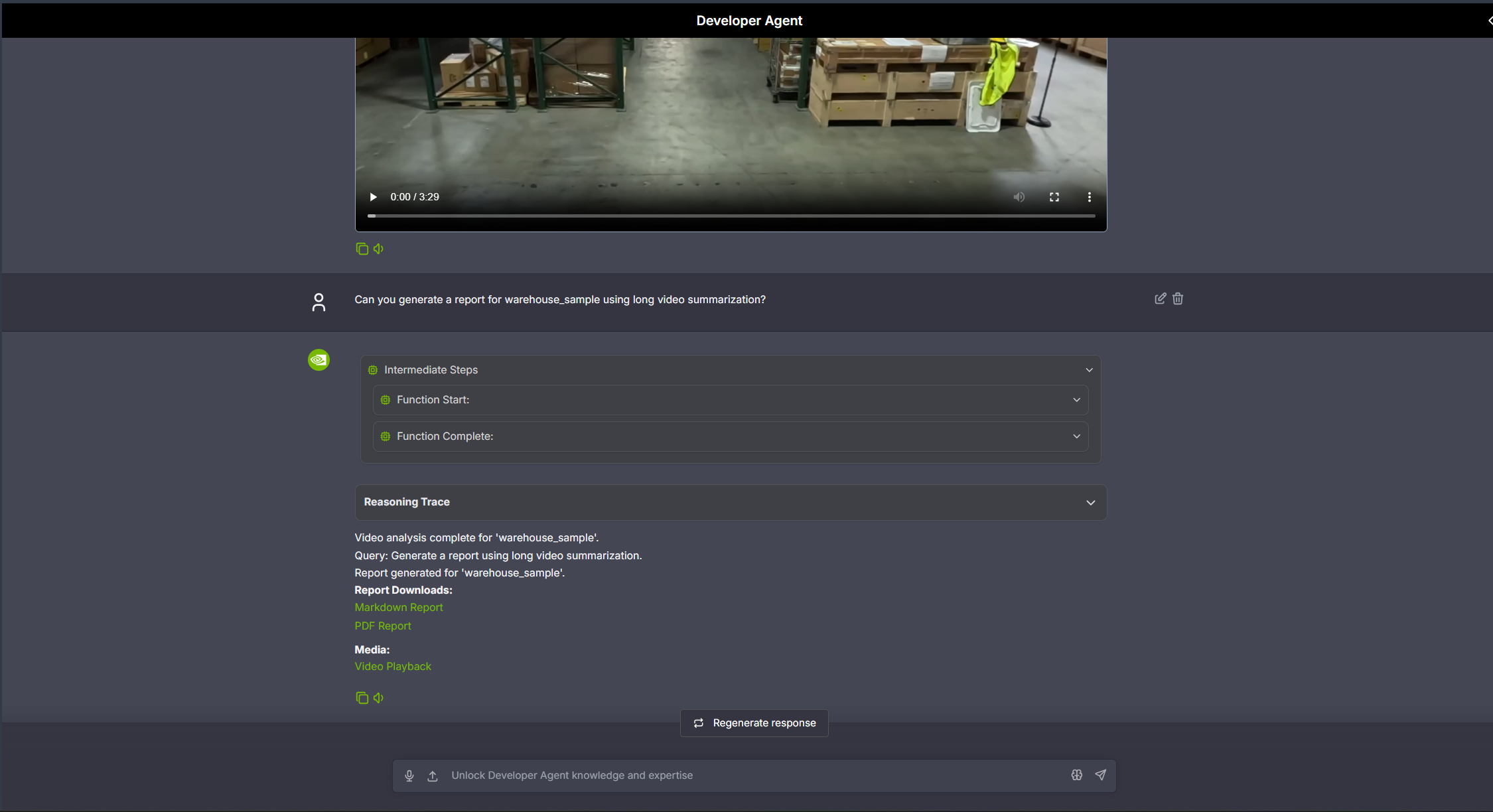This screenshot has width=1493, height=812.
Task: Toggle read-aloud for the assistant response
Action: click(378, 697)
